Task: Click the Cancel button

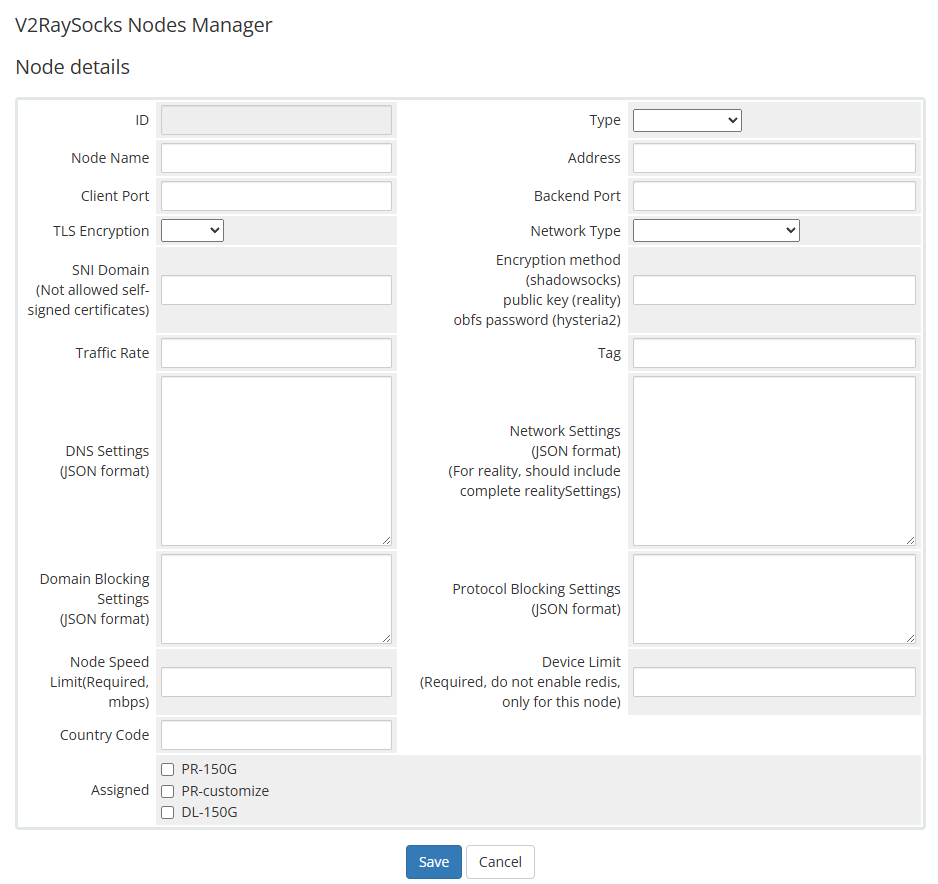Action: 500,862
